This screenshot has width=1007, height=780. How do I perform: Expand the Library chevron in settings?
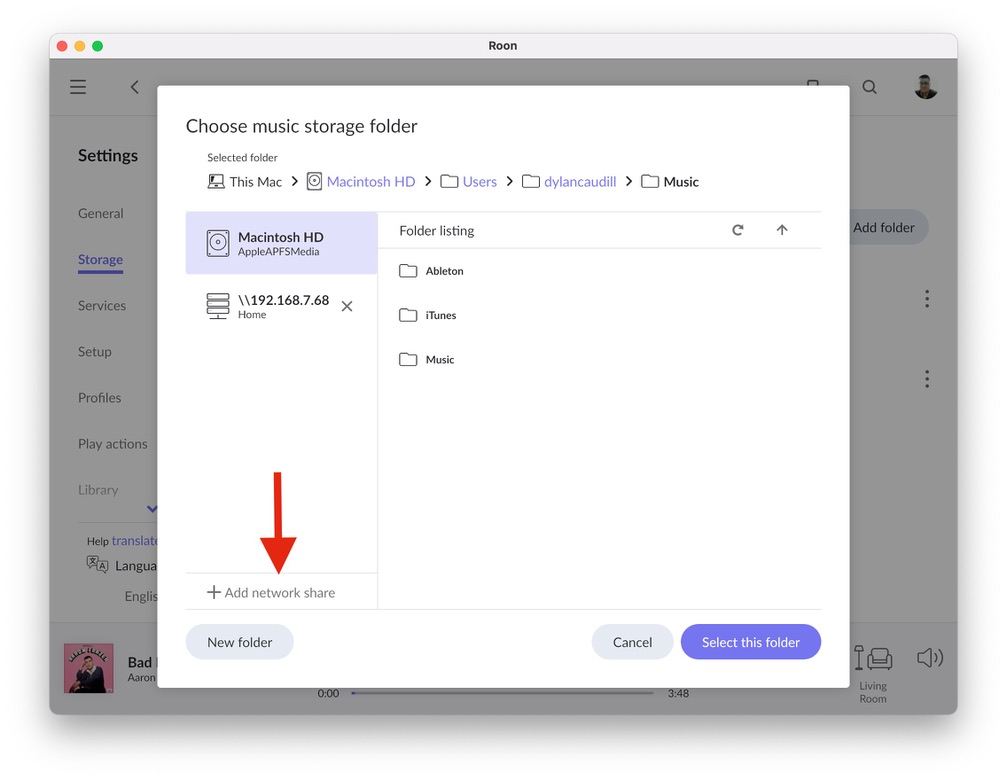152,509
